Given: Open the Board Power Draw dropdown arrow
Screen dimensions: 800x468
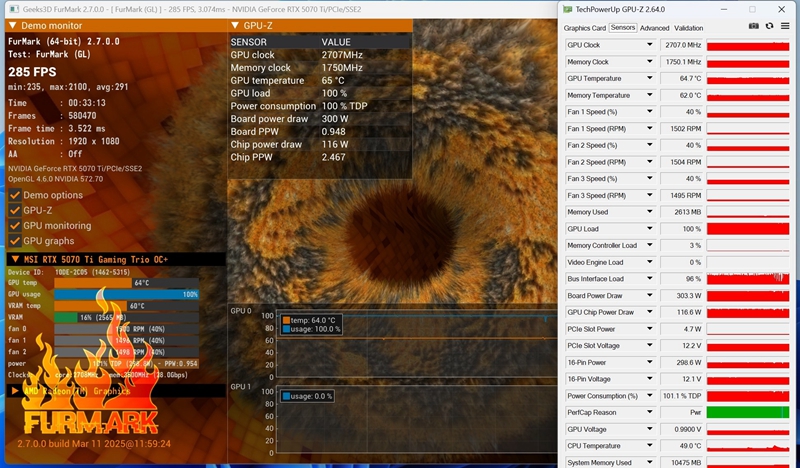Looking at the screenshot, I should click(x=649, y=296).
